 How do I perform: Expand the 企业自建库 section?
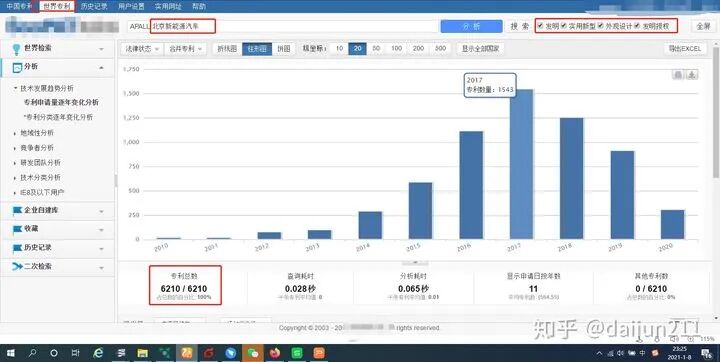[57, 210]
